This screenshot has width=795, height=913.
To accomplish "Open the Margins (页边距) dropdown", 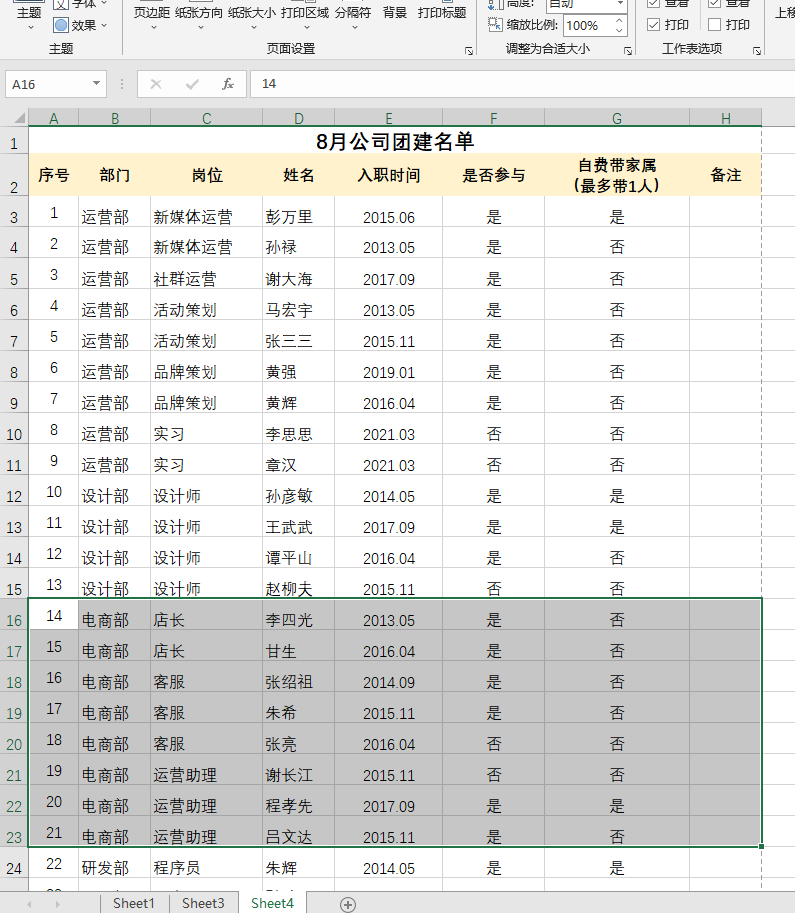I will tap(152, 16).
